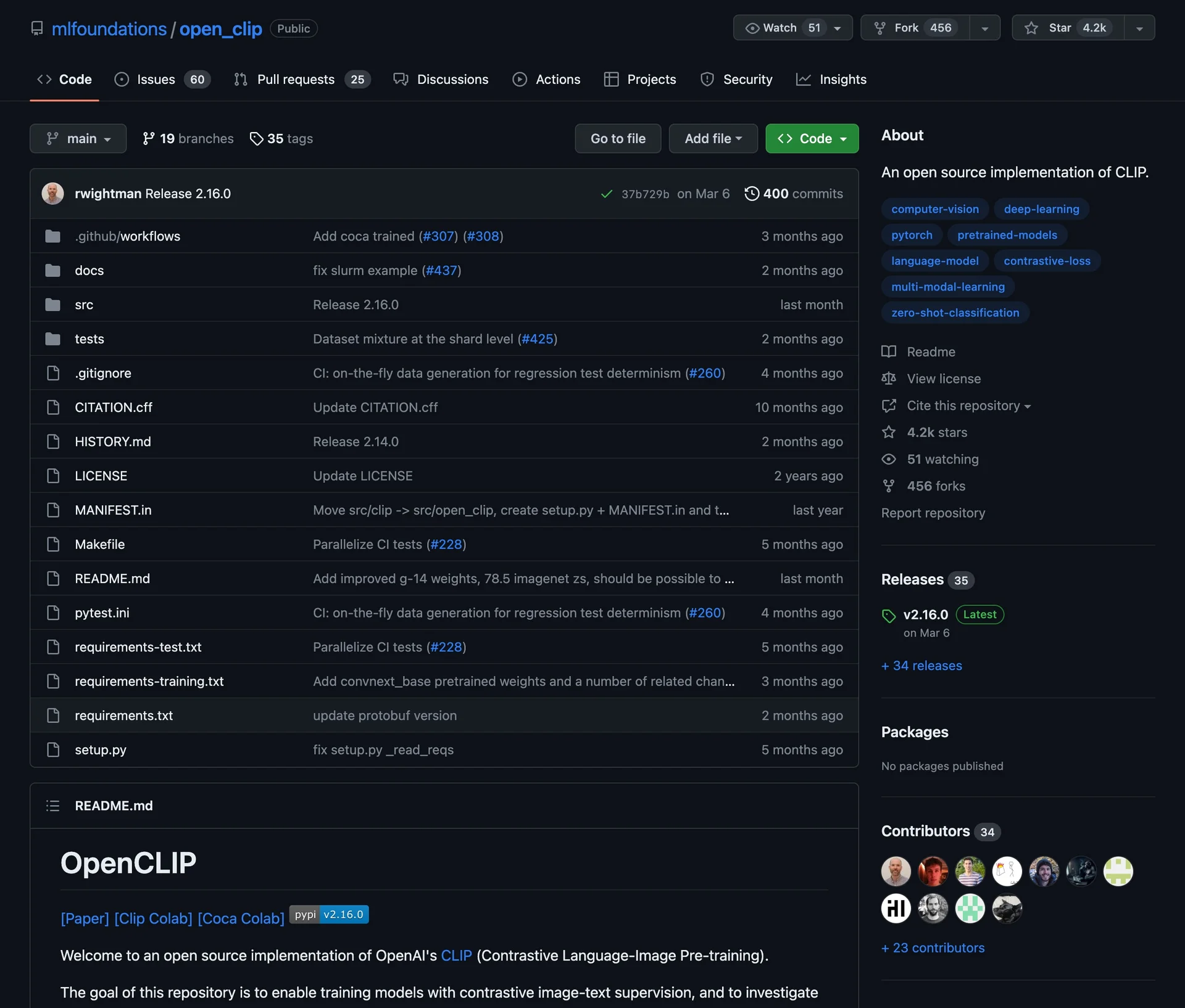Expand the Watch dropdown arrow
Image resolution: width=1185 pixels, height=1008 pixels.
click(x=838, y=27)
